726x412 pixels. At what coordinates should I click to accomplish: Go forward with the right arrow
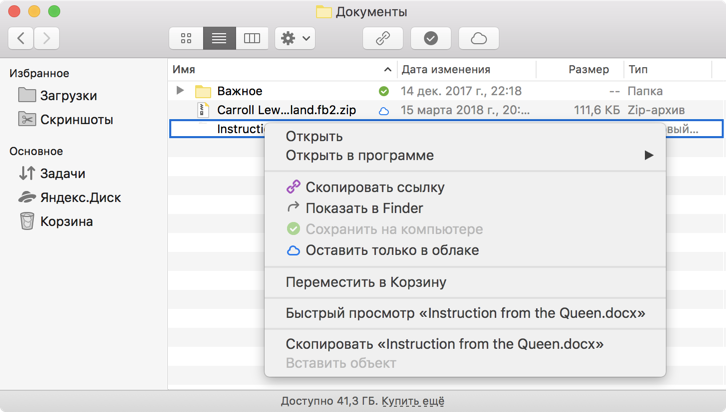(x=46, y=38)
